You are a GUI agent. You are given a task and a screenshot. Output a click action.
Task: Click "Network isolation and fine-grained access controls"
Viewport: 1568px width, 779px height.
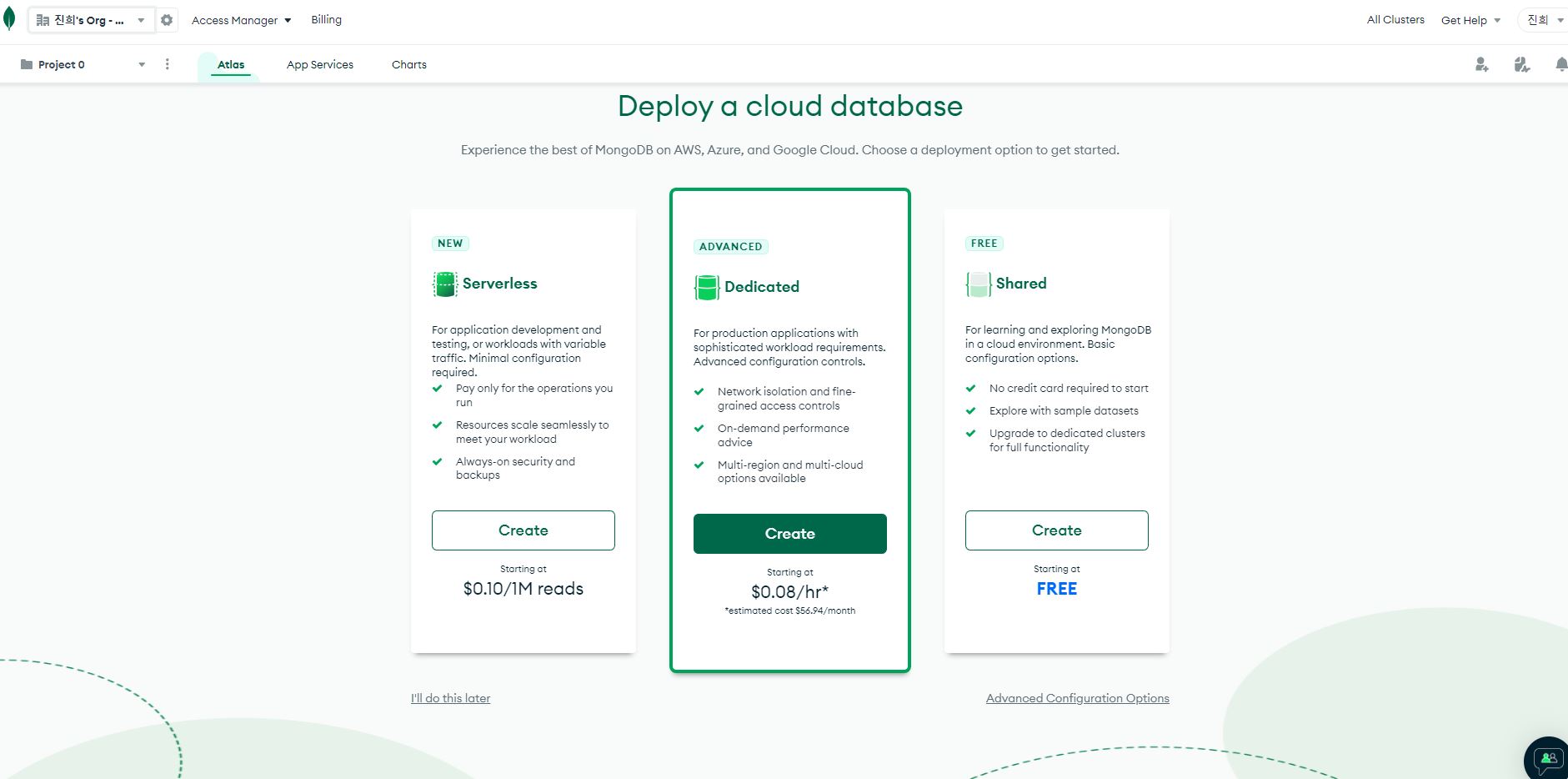pos(786,399)
